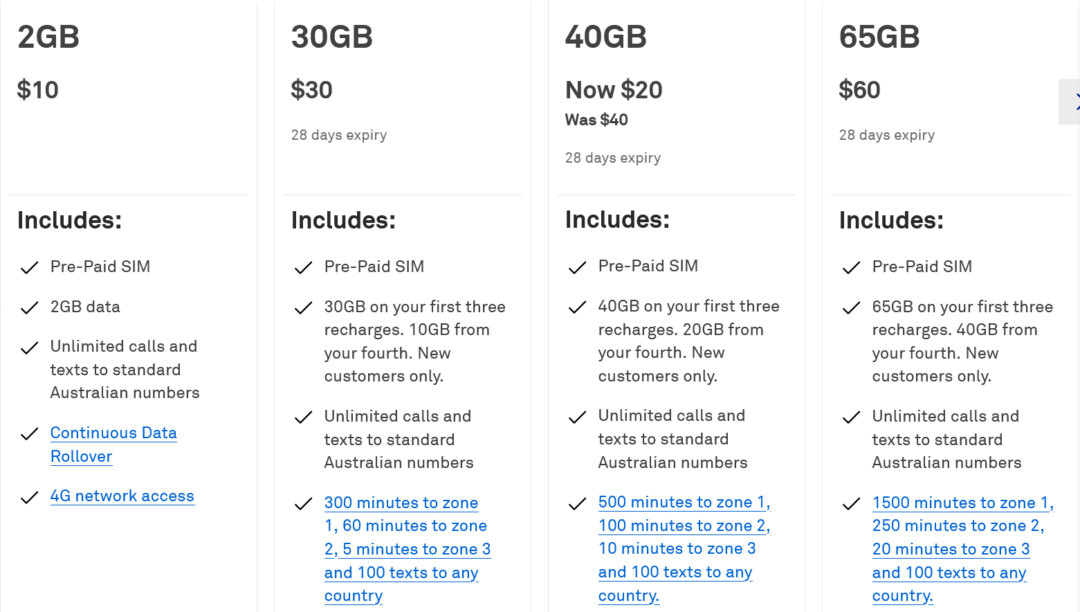The height and width of the screenshot is (612, 1080).
Task: Click the next carousel arrow on right edge
Action: point(1072,101)
